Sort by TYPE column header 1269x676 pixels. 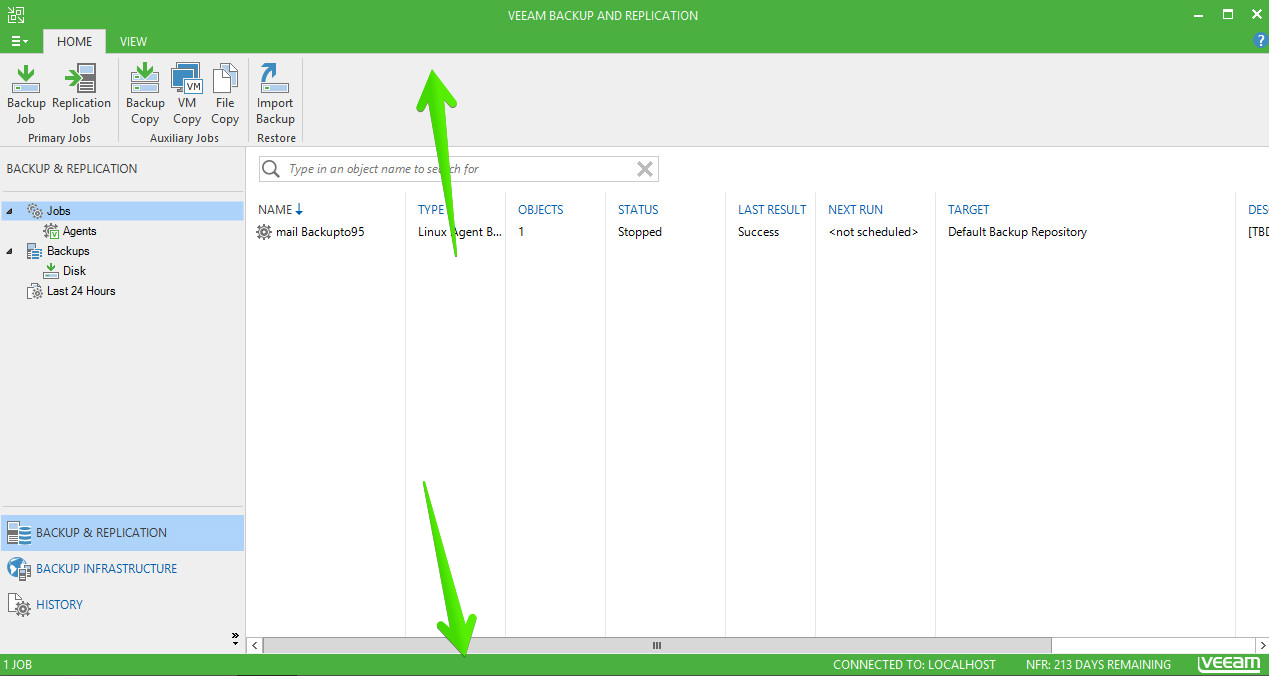click(431, 209)
